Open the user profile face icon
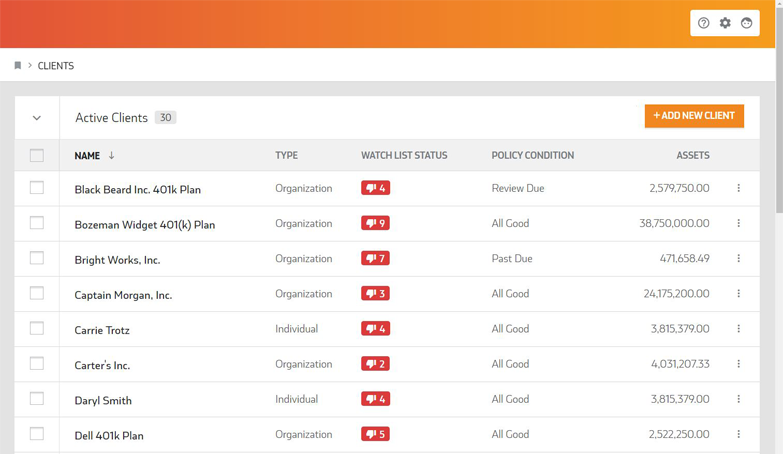The height and width of the screenshot is (454, 783). pyautogui.click(x=747, y=23)
